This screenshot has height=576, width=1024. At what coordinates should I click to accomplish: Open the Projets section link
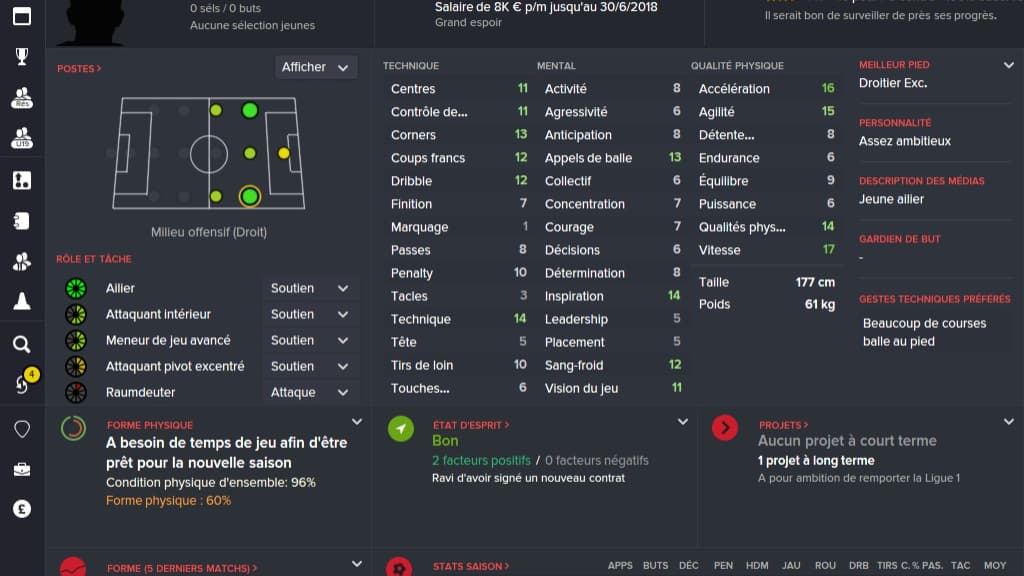click(783, 425)
